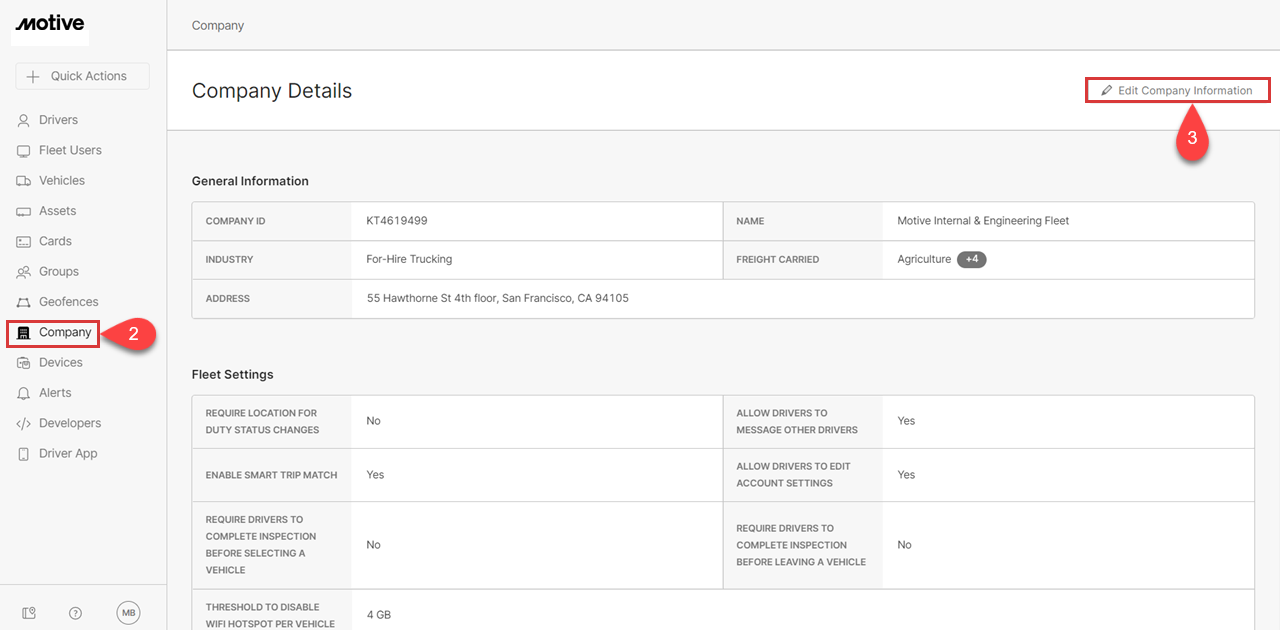Image resolution: width=1280 pixels, height=630 pixels.
Task: Select the Company menu item
Action: (x=65, y=332)
